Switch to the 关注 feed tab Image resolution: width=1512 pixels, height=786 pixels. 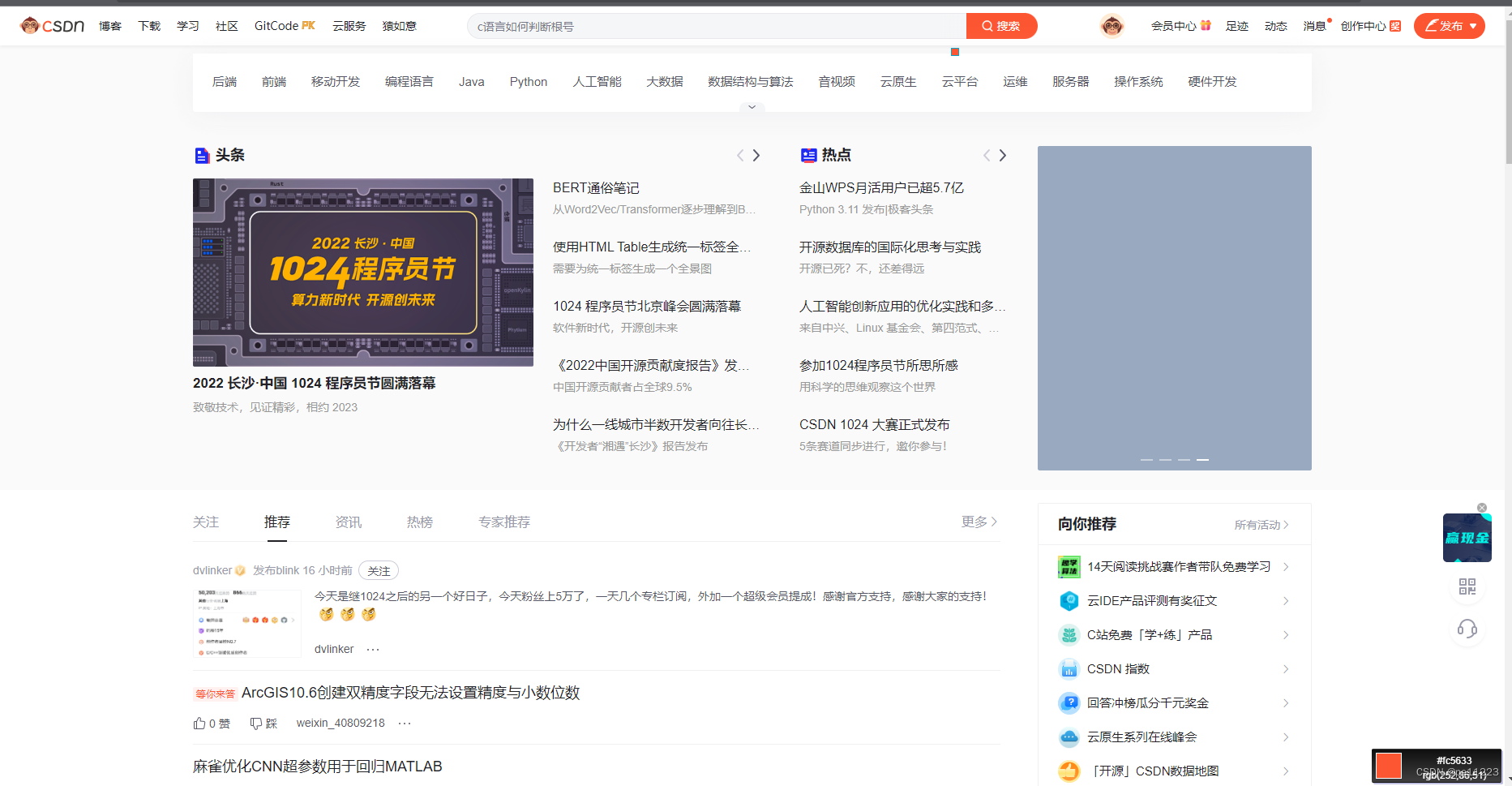click(x=206, y=522)
